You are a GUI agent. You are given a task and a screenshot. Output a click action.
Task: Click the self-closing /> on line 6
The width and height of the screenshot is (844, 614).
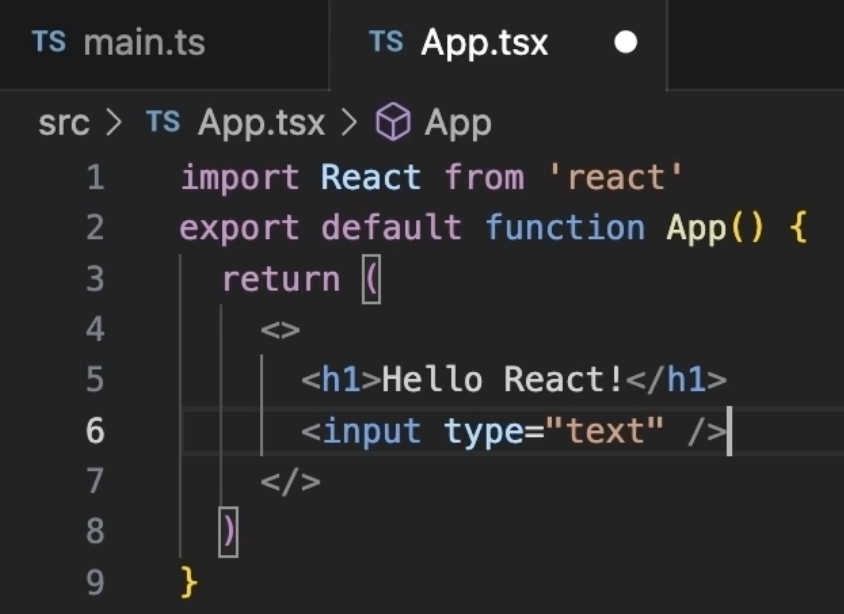click(x=707, y=432)
